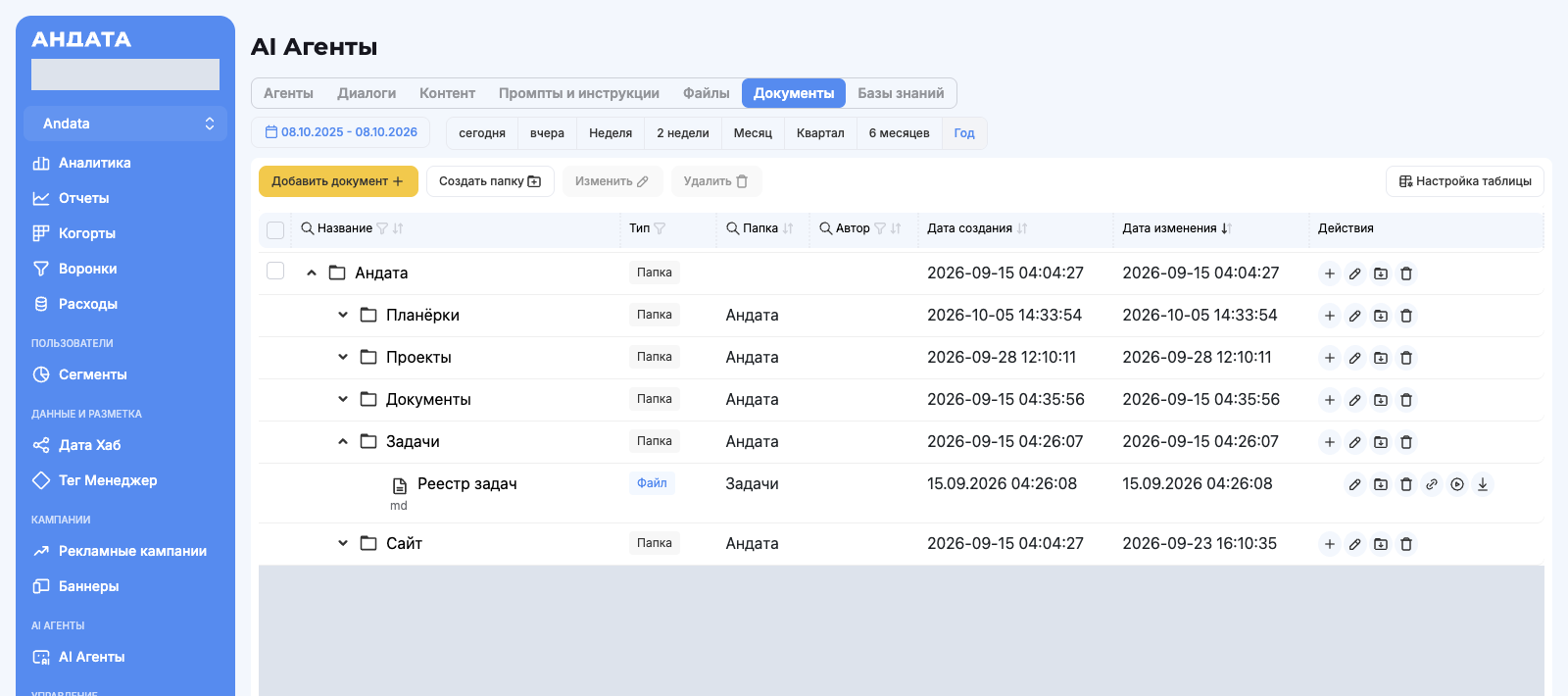Open the Andata workspace selector dropdown

pos(125,124)
